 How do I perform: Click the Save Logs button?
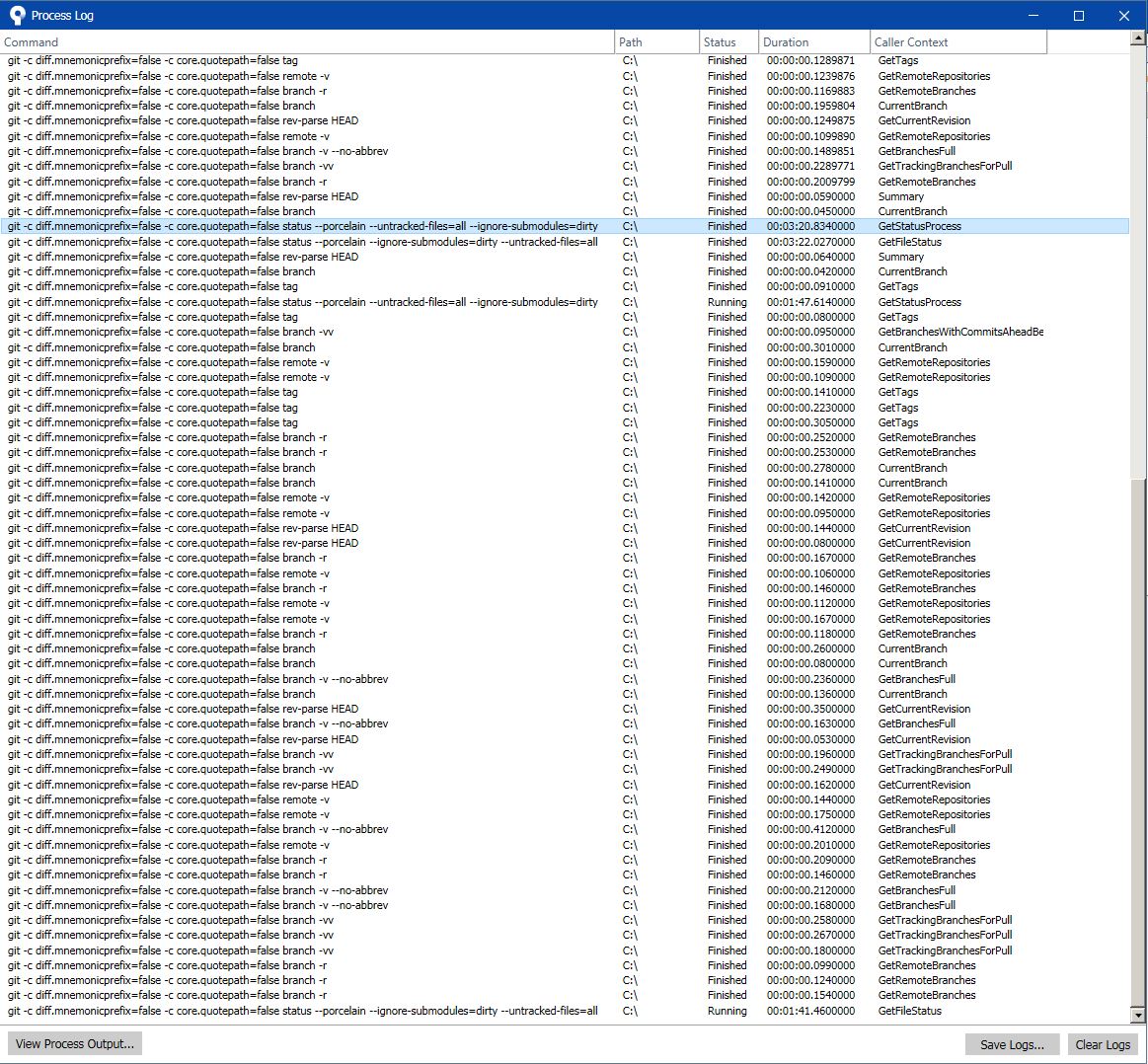click(1012, 1044)
